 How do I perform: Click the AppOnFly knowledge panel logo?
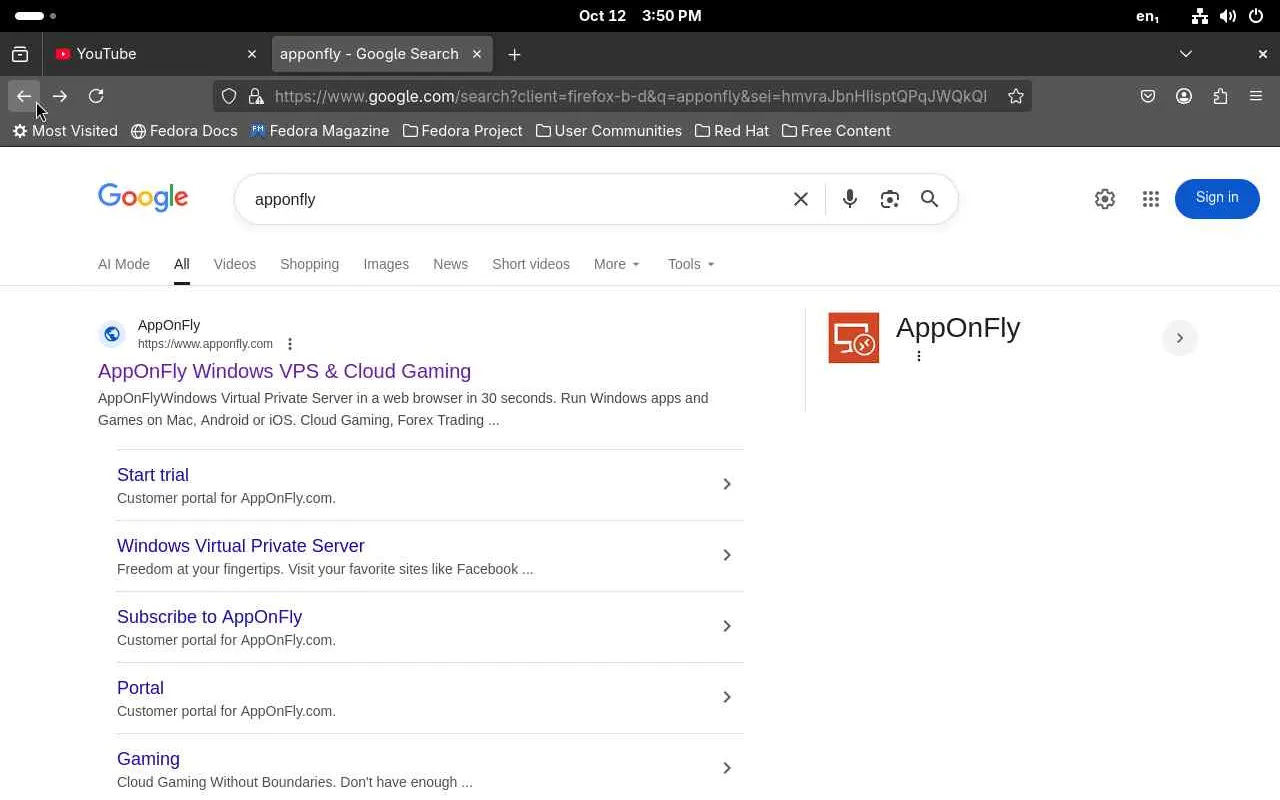point(854,338)
